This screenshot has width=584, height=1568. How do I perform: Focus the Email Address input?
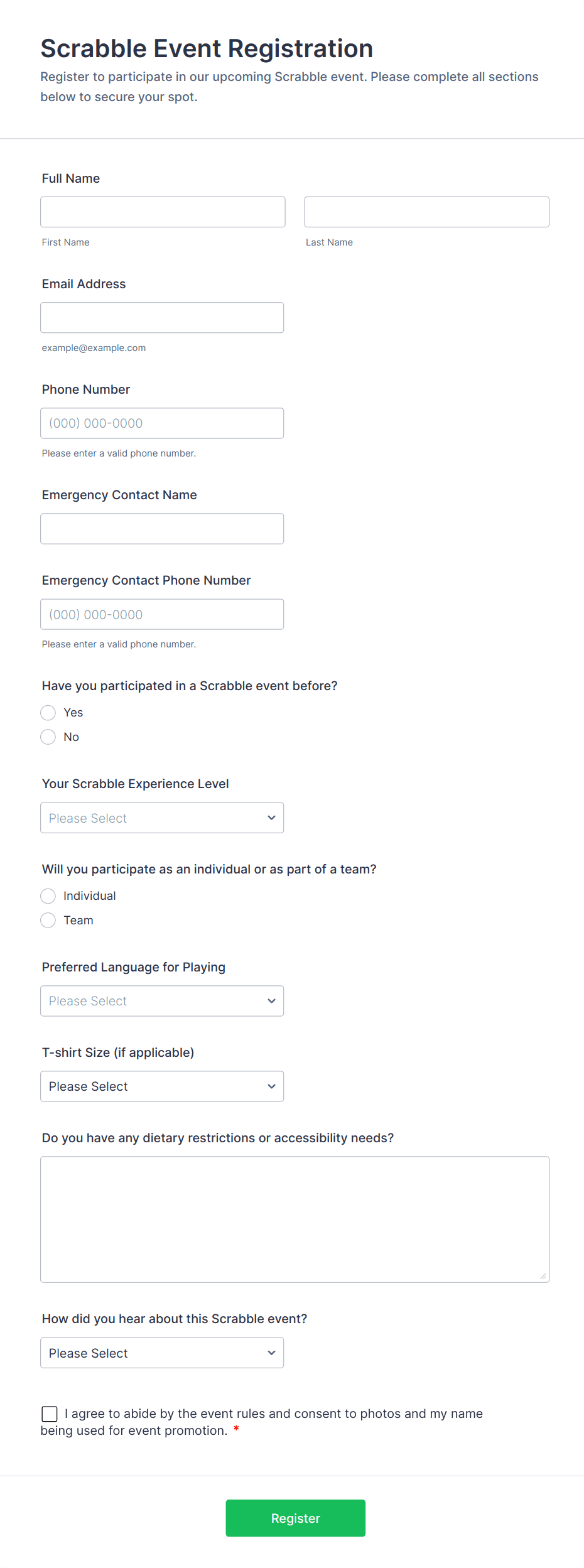tap(162, 317)
